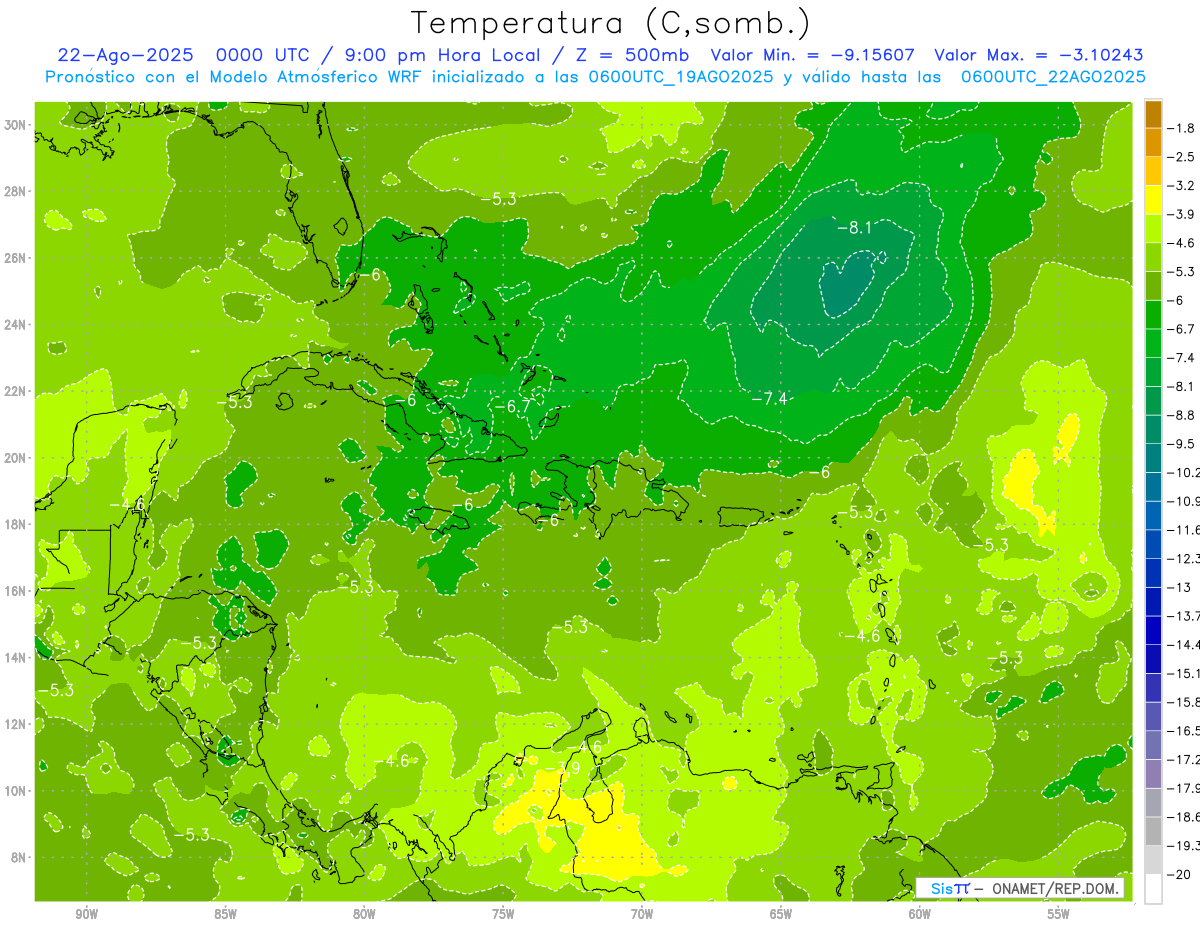Click the -8.1 contour label on the map
The height and width of the screenshot is (927, 1200).
pyautogui.click(x=855, y=228)
